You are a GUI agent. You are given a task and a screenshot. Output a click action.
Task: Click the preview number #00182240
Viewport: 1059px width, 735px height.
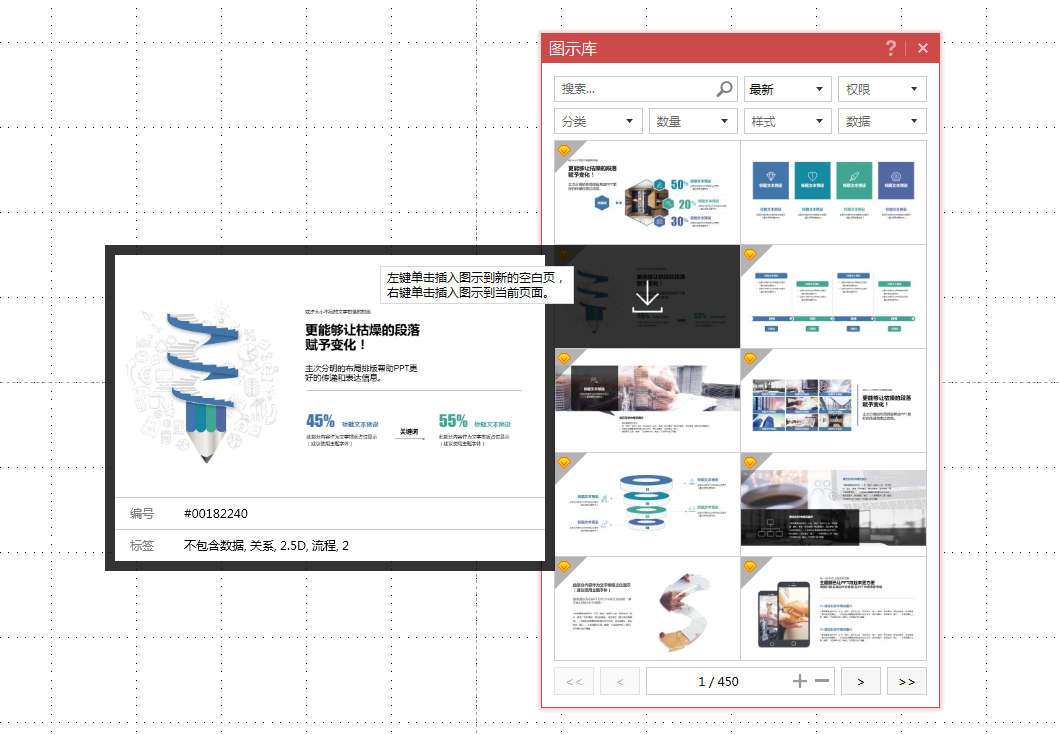coord(215,513)
